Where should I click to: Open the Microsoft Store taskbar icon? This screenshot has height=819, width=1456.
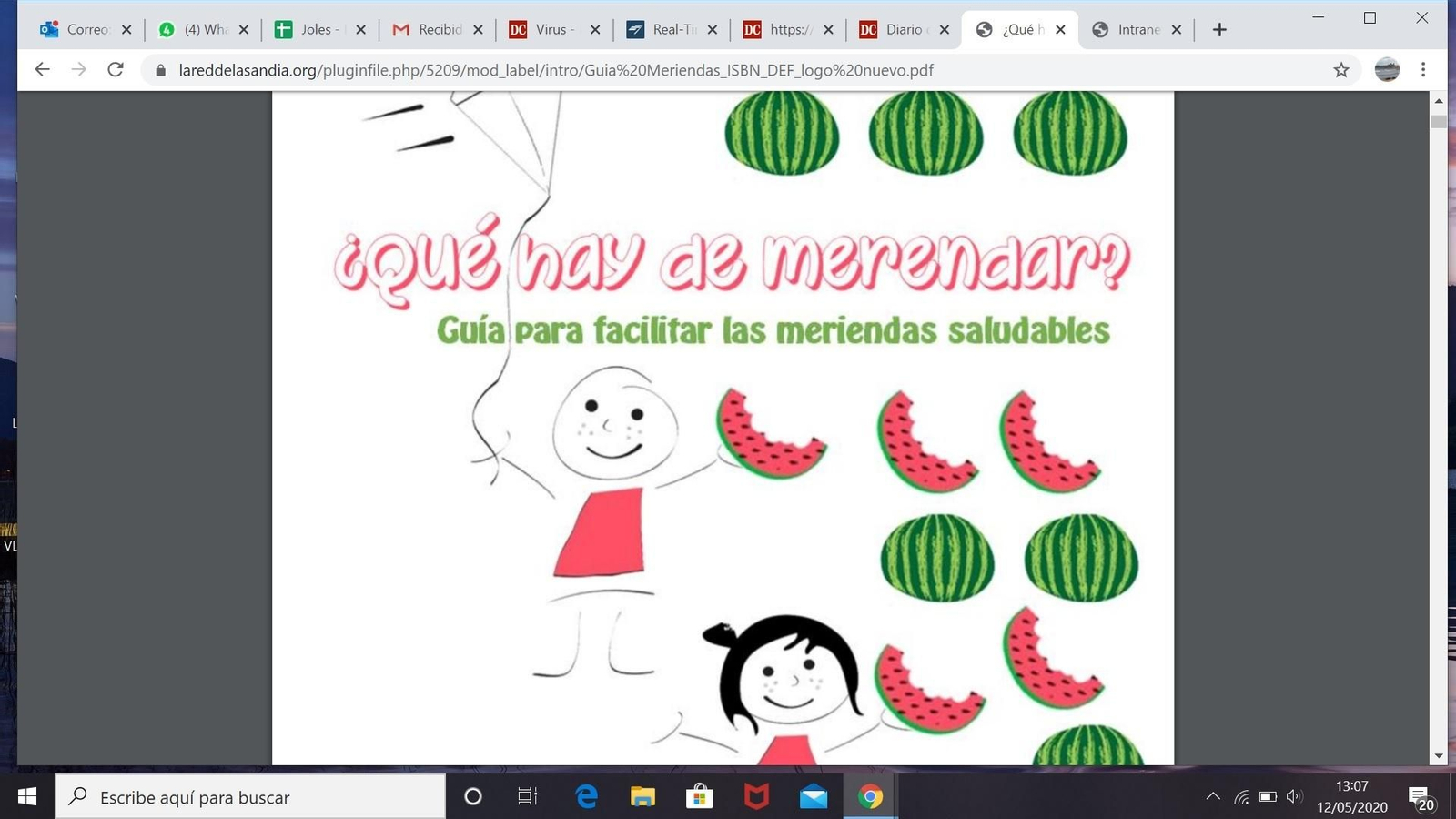point(699,797)
